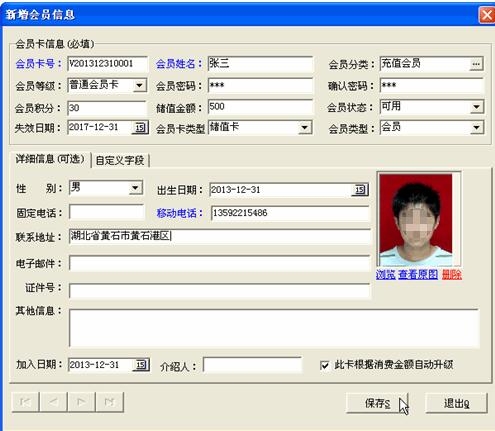Click the 保存 save button
495x431 pixels.
(x=377, y=403)
